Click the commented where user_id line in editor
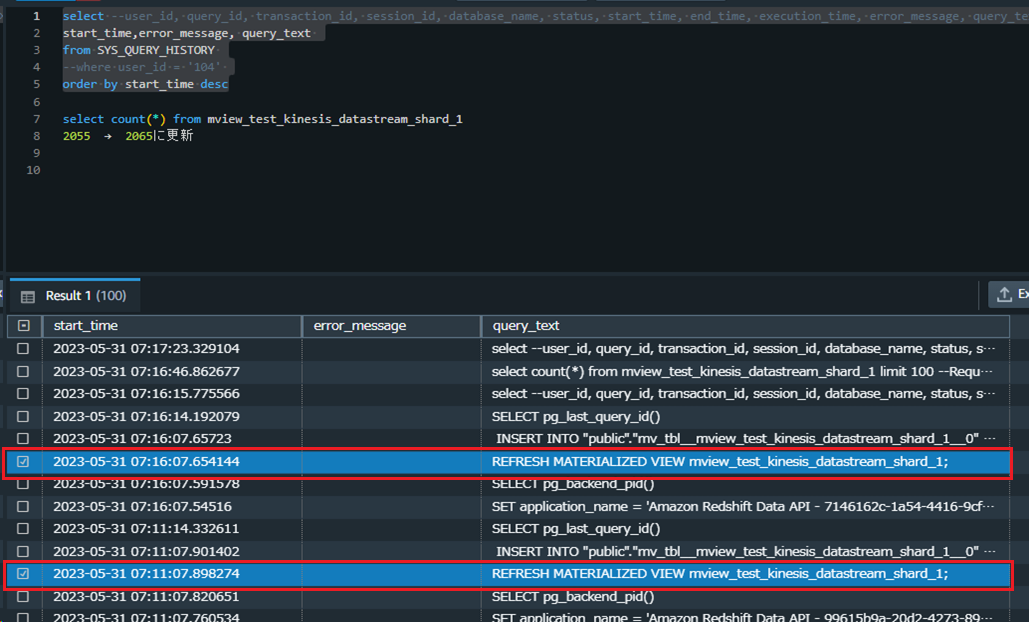The width and height of the screenshot is (1029, 622). 145,67
